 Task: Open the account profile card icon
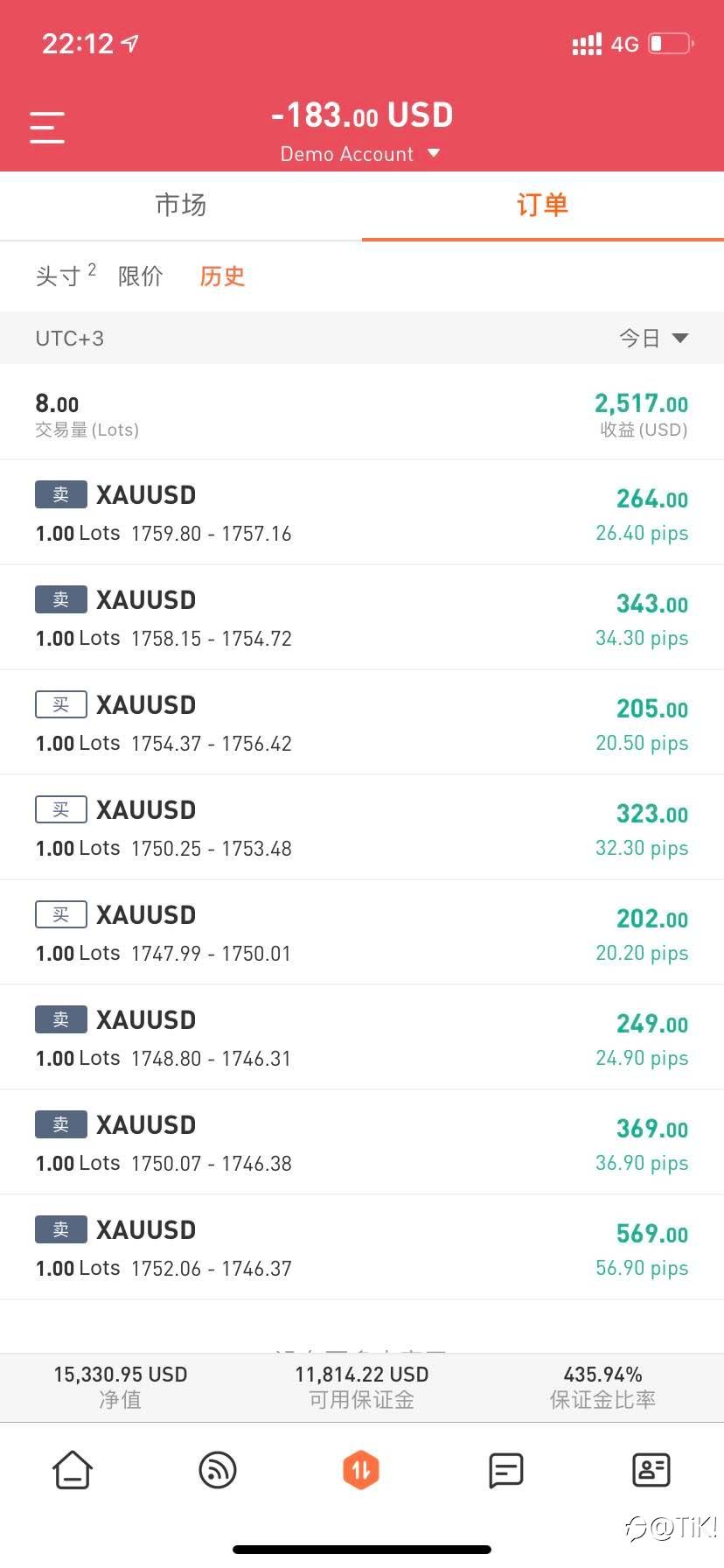coord(651,1470)
